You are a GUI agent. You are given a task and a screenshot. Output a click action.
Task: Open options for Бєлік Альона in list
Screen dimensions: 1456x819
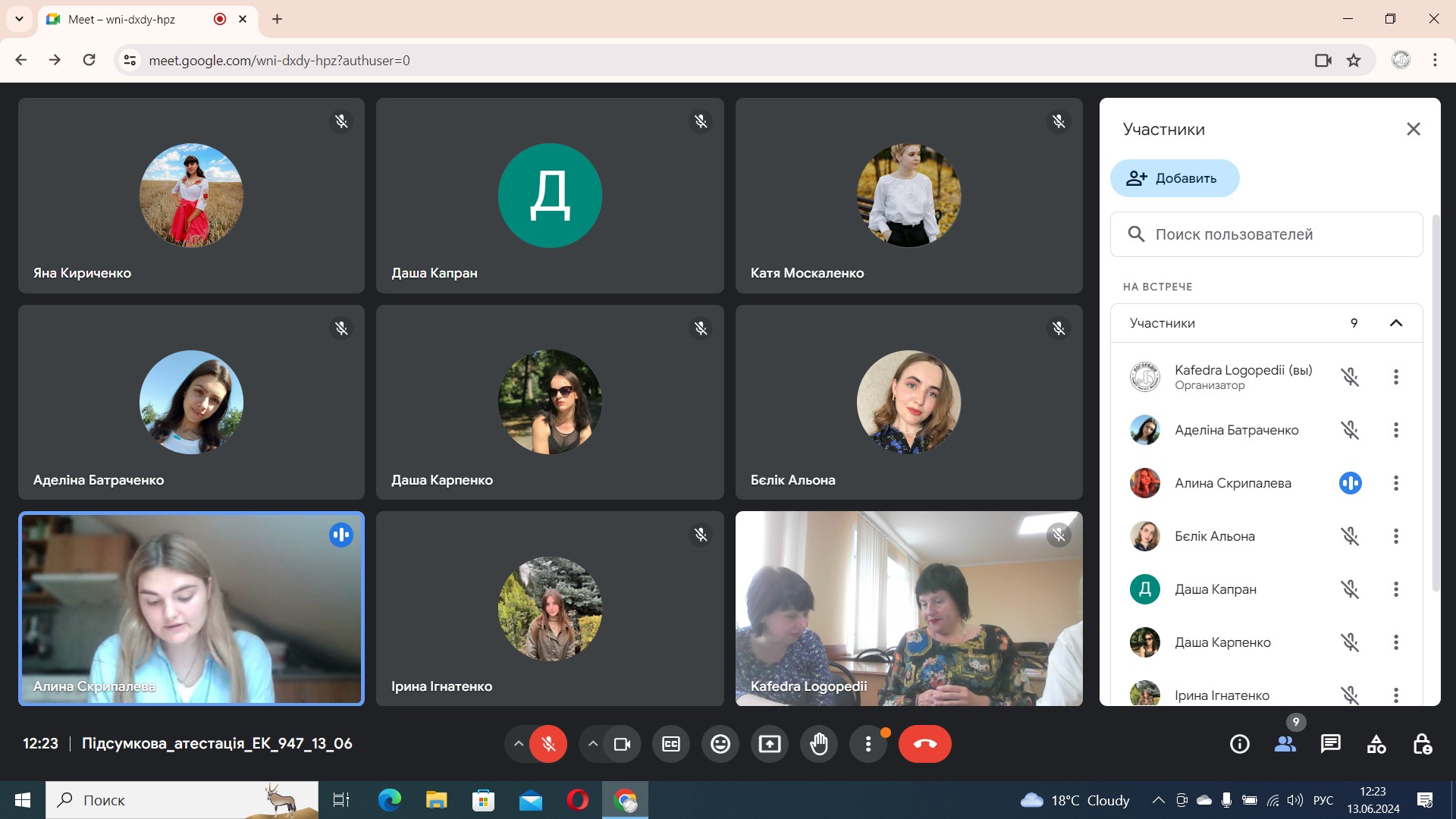(1396, 536)
